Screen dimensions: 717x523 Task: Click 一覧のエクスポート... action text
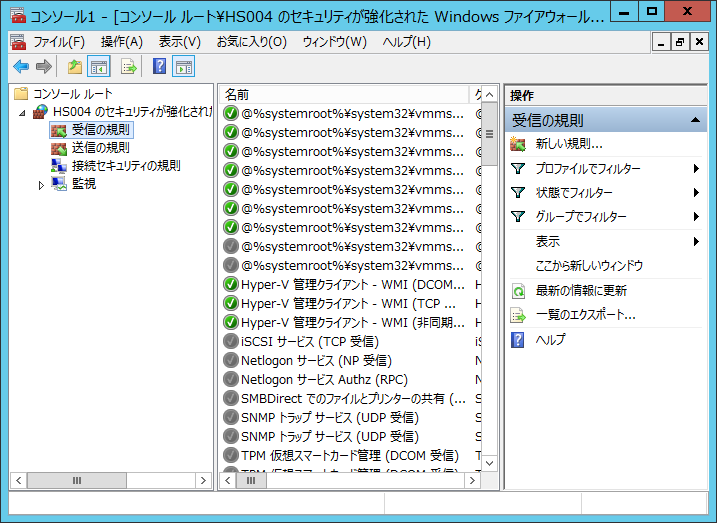click(x=585, y=315)
